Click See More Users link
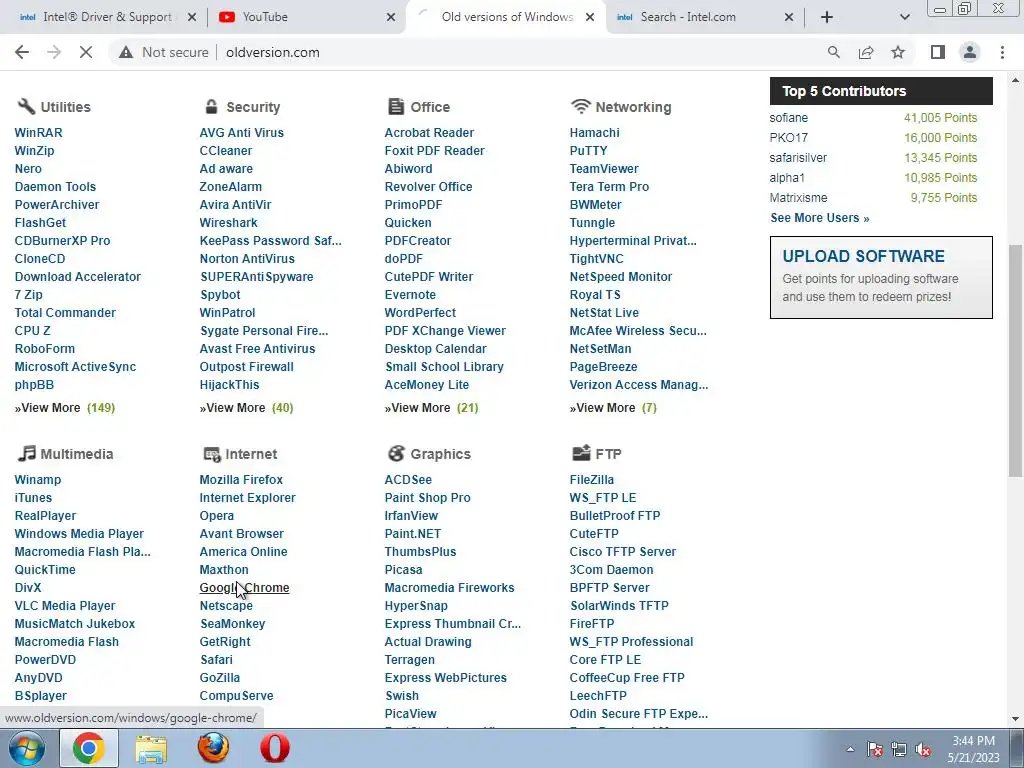Image resolution: width=1024 pixels, height=768 pixels. [x=820, y=218]
